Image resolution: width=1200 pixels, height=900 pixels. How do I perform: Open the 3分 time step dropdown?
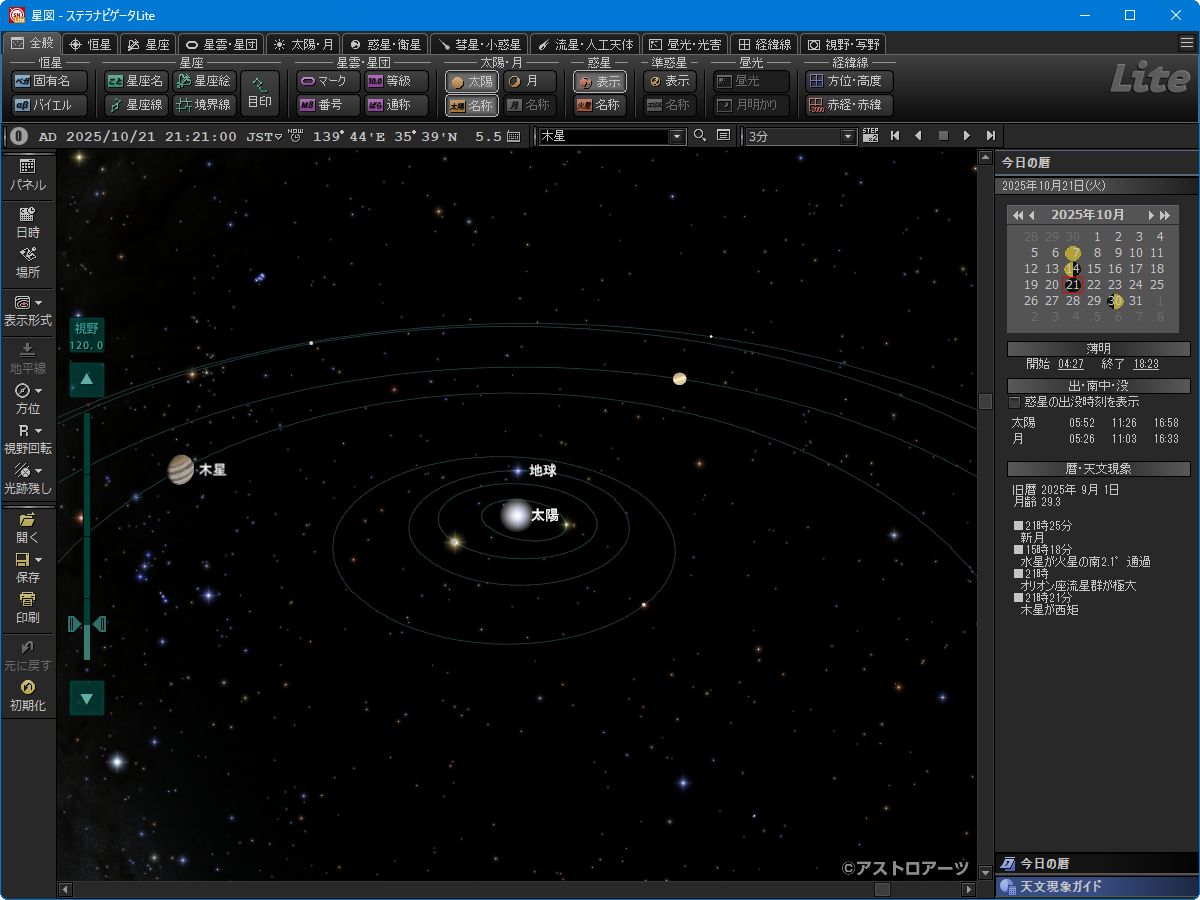pyautogui.click(x=849, y=136)
